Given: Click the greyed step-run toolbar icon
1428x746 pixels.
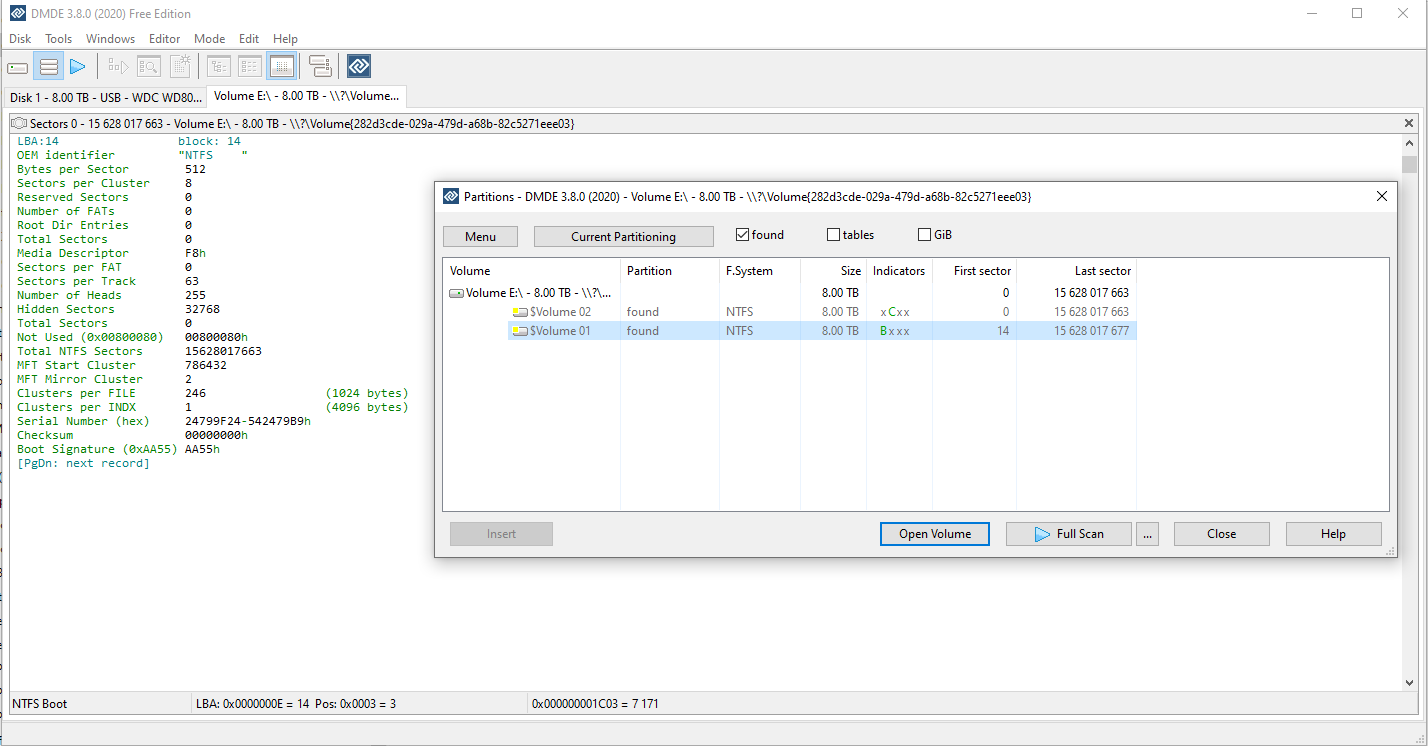Looking at the screenshot, I should (x=119, y=67).
